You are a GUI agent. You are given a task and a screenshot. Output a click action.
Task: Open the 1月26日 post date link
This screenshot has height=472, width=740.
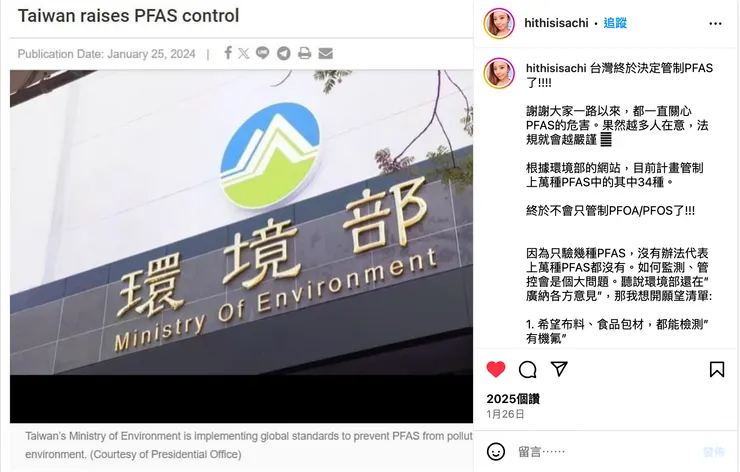click(x=505, y=414)
